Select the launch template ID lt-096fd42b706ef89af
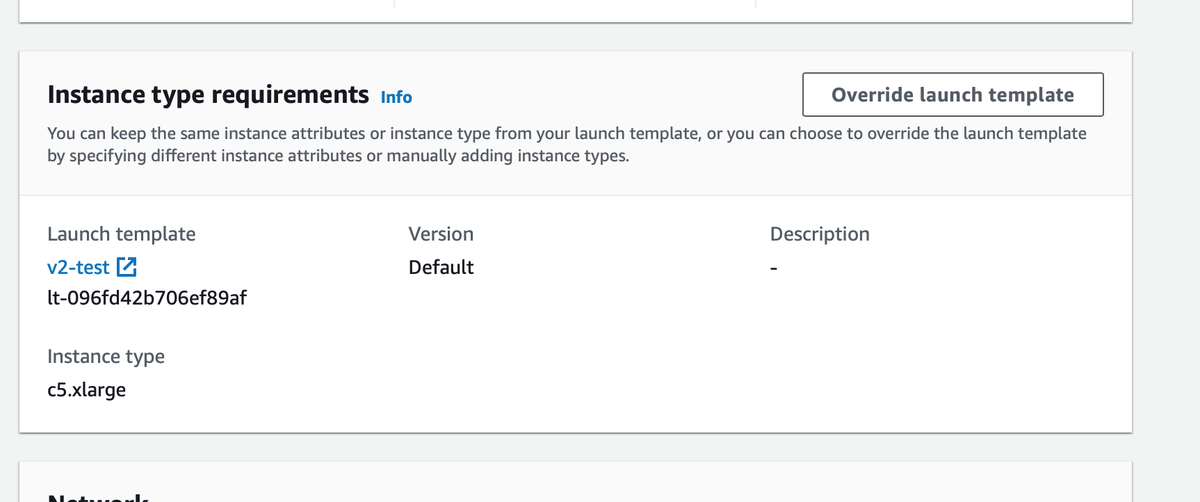Image resolution: width=1200 pixels, height=502 pixels. pos(147,298)
